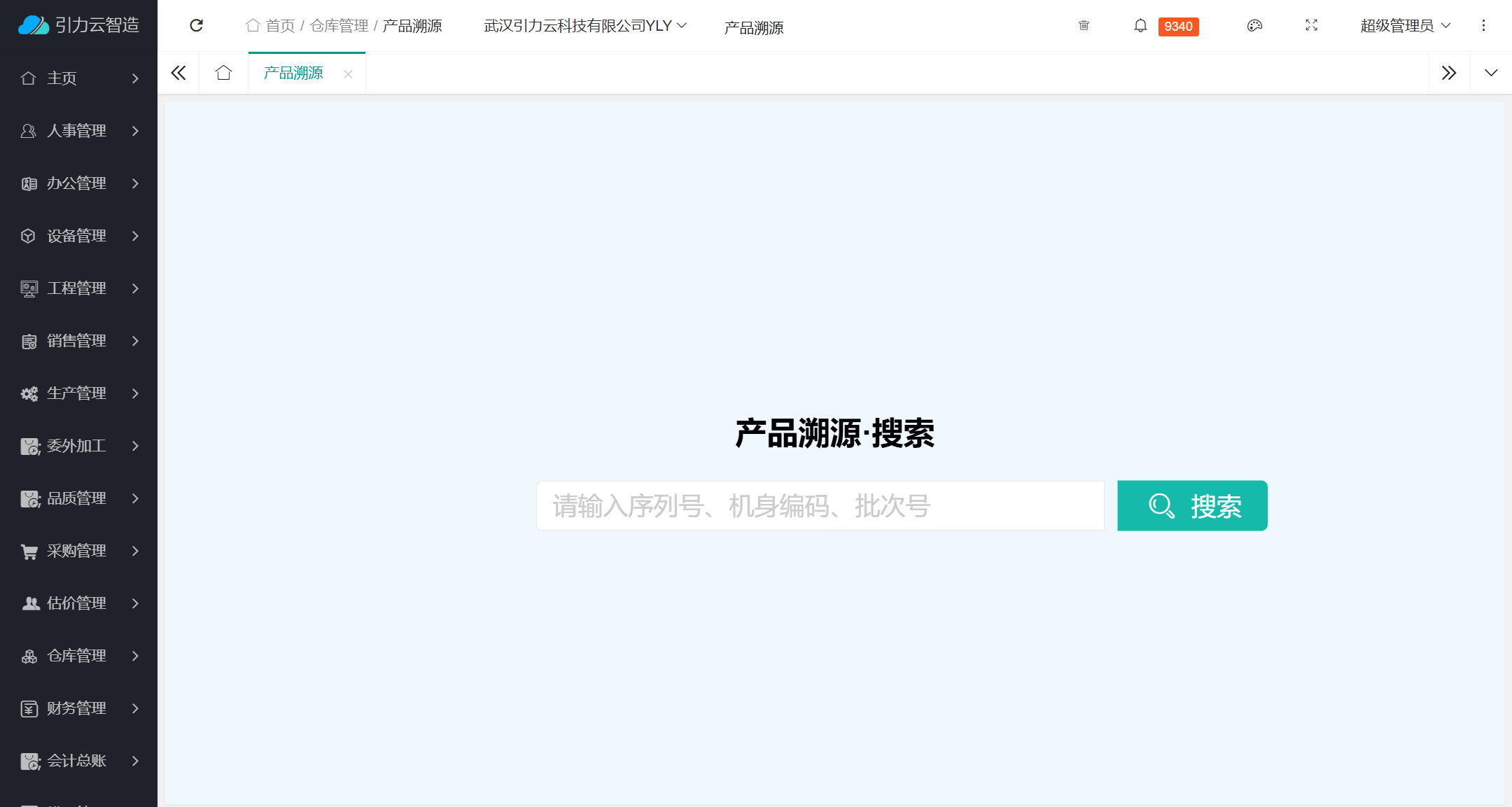The width and height of the screenshot is (1512, 807).
Task: Click the 首页 breadcrumb link
Action: click(279, 25)
